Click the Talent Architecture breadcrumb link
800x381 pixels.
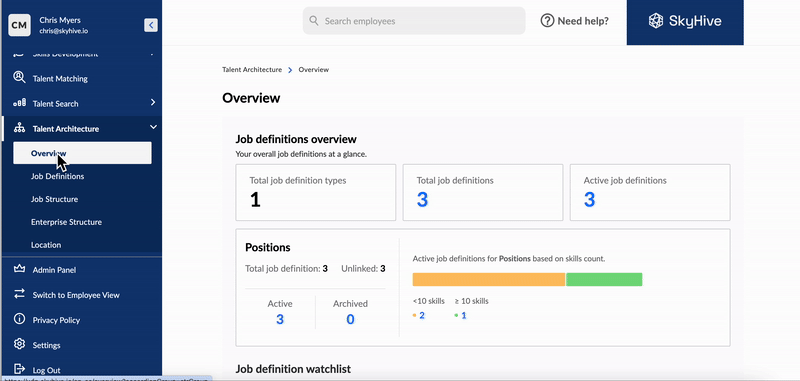[x=252, y=69]
